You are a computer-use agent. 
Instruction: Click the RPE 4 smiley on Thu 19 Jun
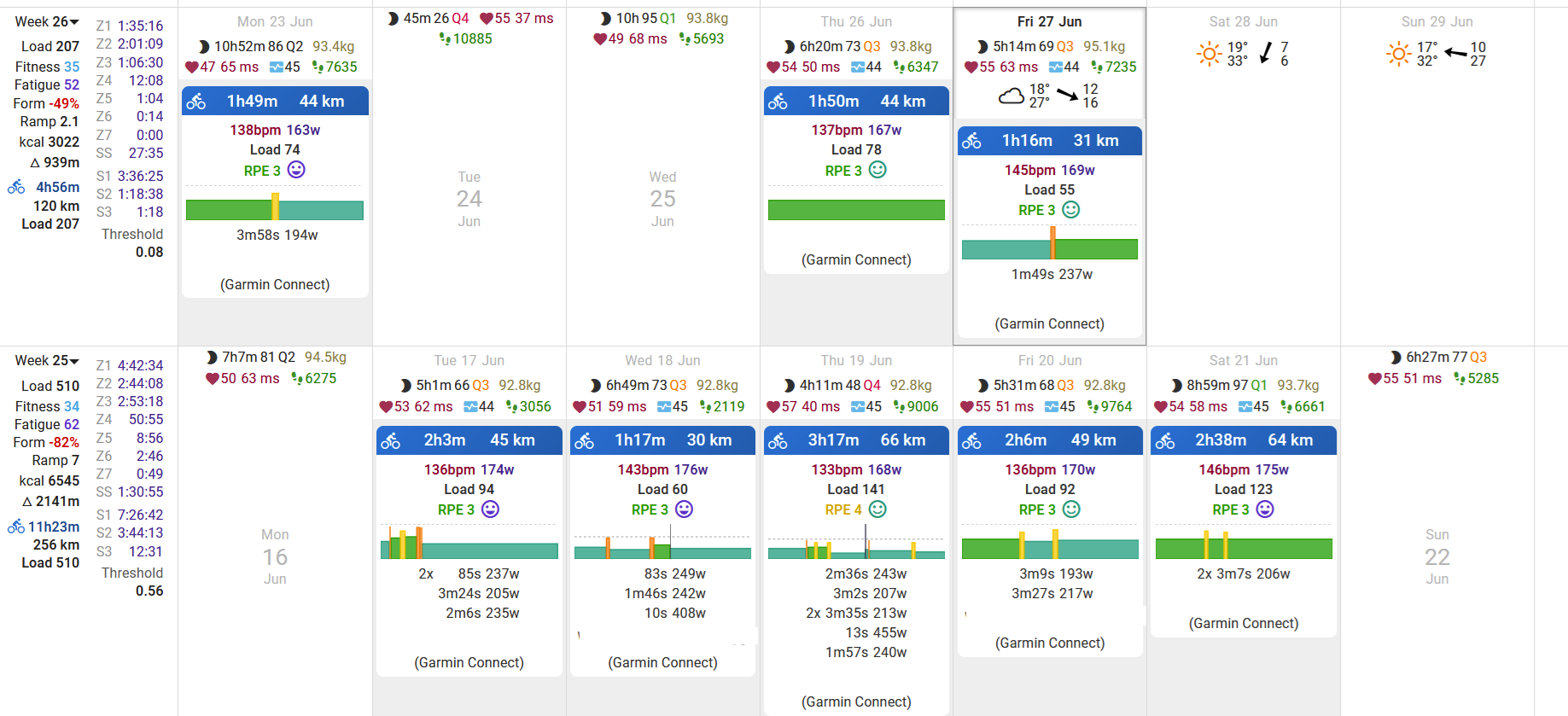[x=877, y=509]
